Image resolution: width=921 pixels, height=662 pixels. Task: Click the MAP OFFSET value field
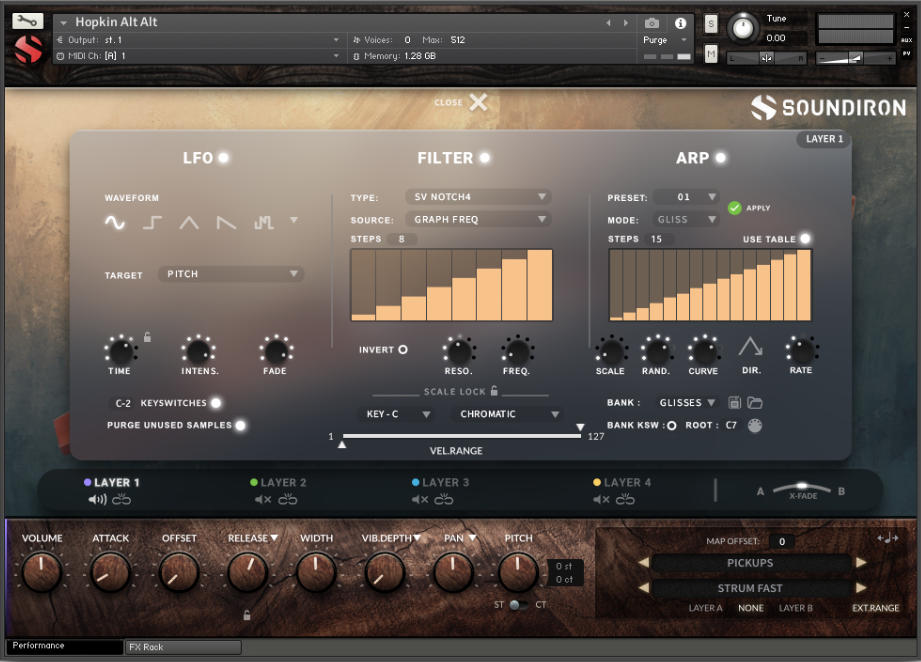click(784, 541)
